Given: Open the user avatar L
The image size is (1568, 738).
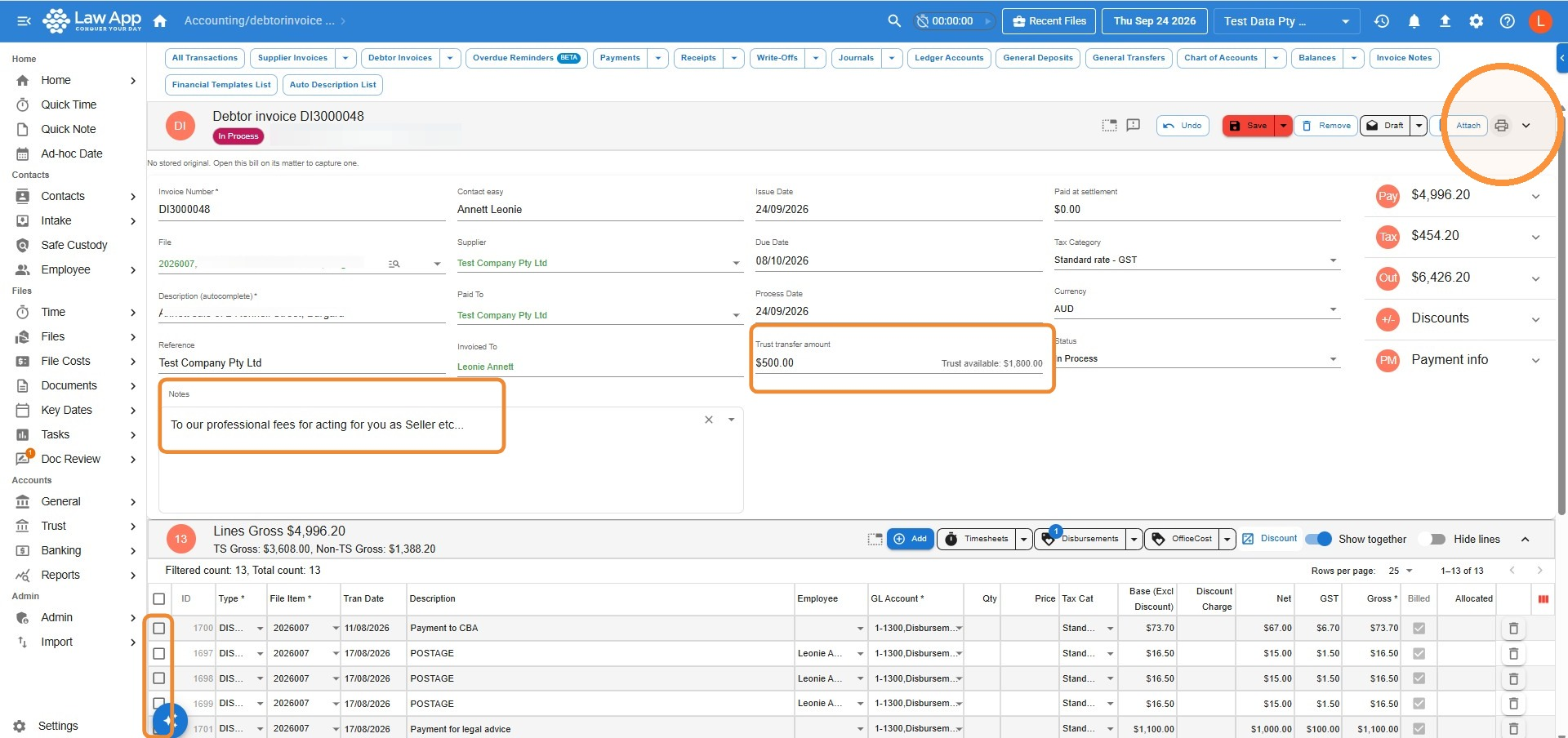Looking at the screenshot, I should tap(1540, 21).
